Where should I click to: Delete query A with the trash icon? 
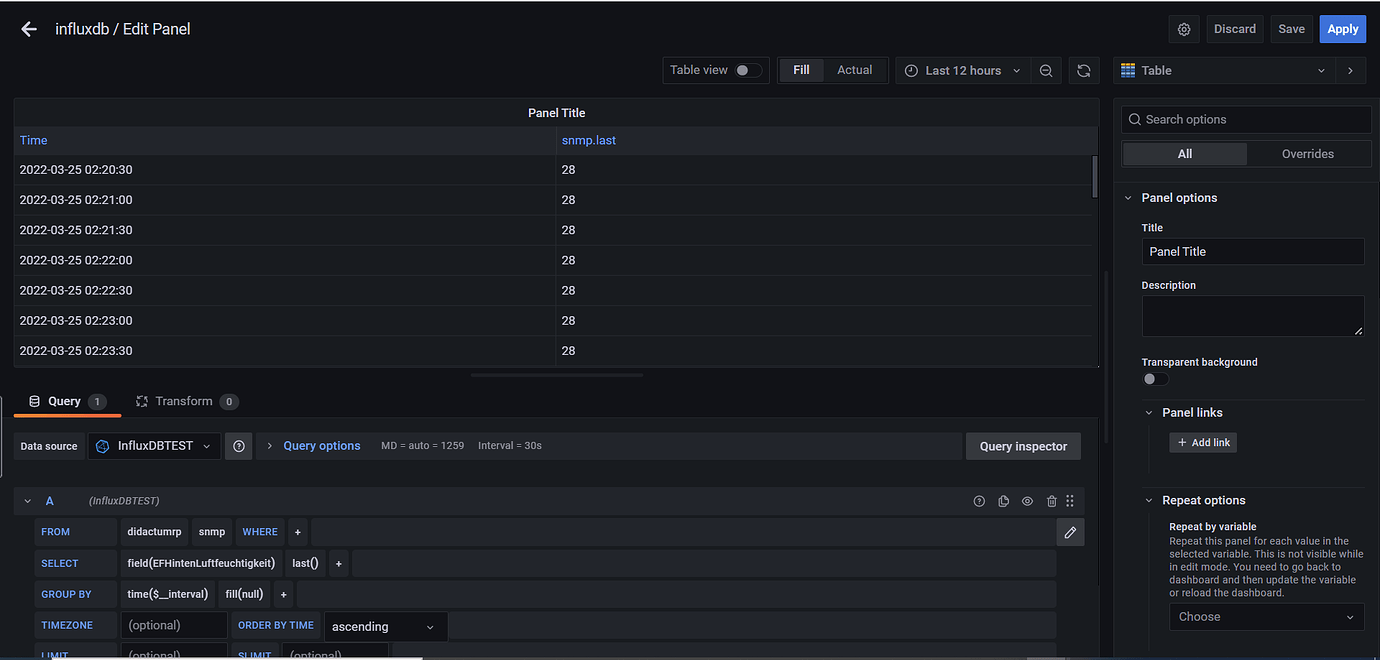(1051, 500)
